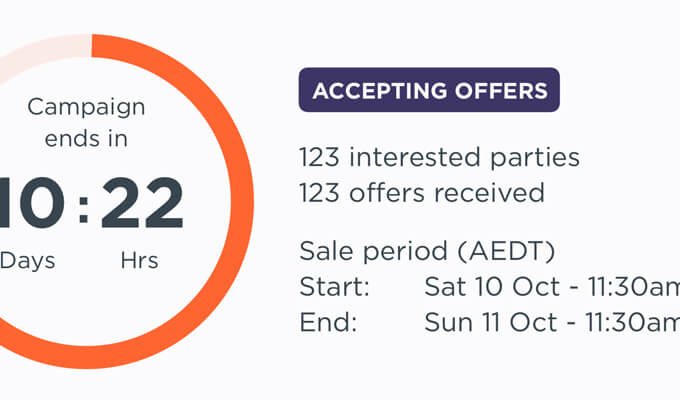Select the Start label
The width and height of the screenshot is (680, 400).
(334, 287)
